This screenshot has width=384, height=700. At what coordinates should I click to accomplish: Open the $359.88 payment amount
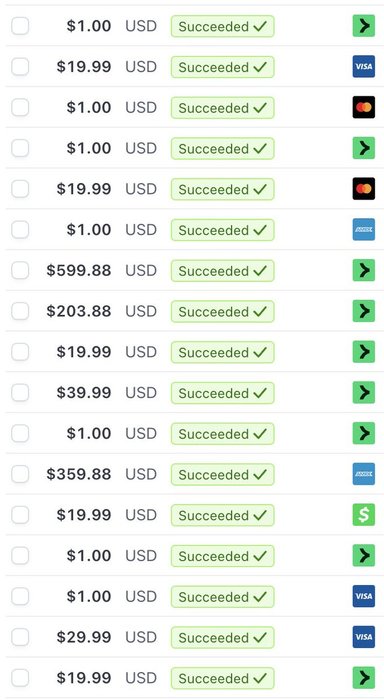coord(79,474)
